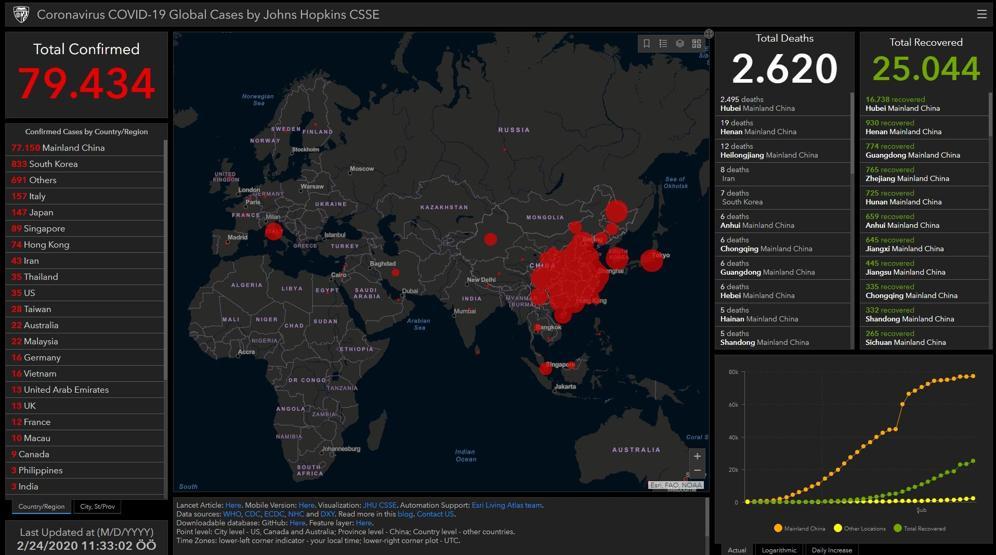Click the red case circle near Baghdad
This screenshot has width=996, height=555.
(395, 272)
